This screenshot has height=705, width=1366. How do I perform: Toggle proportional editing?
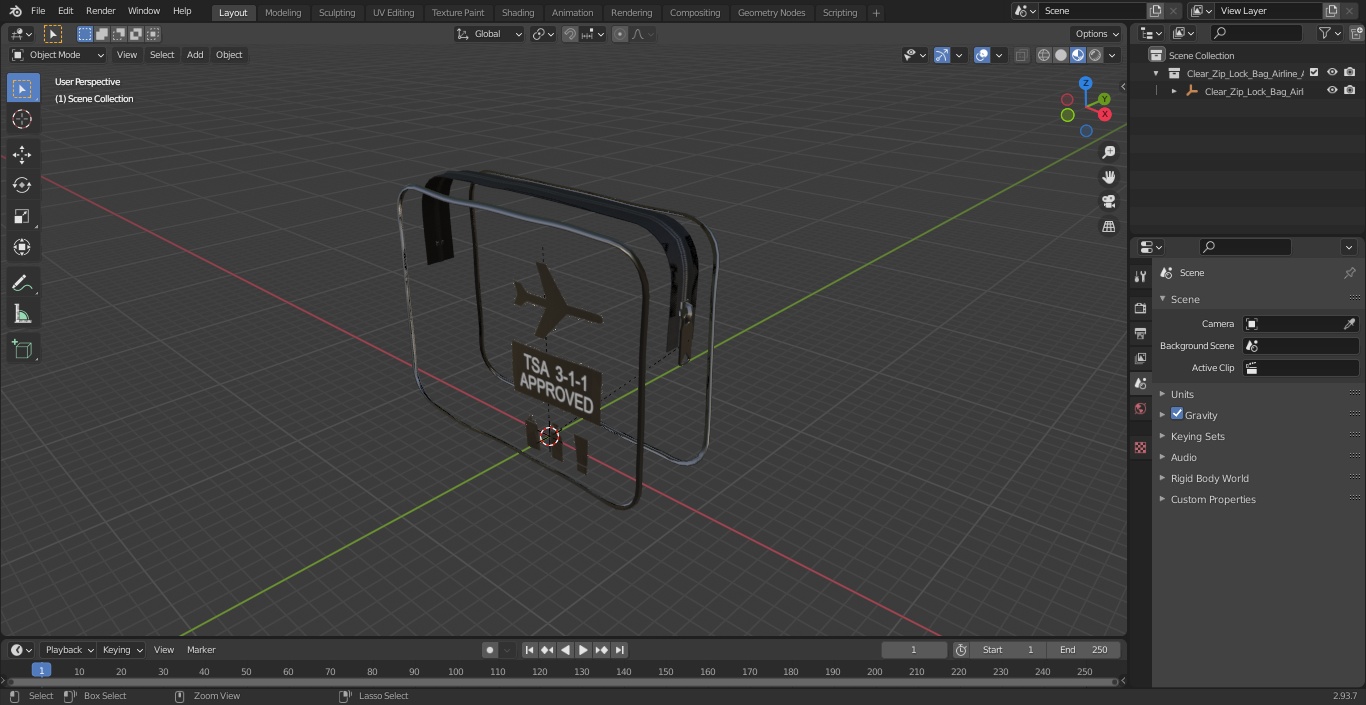coord(620,34)
